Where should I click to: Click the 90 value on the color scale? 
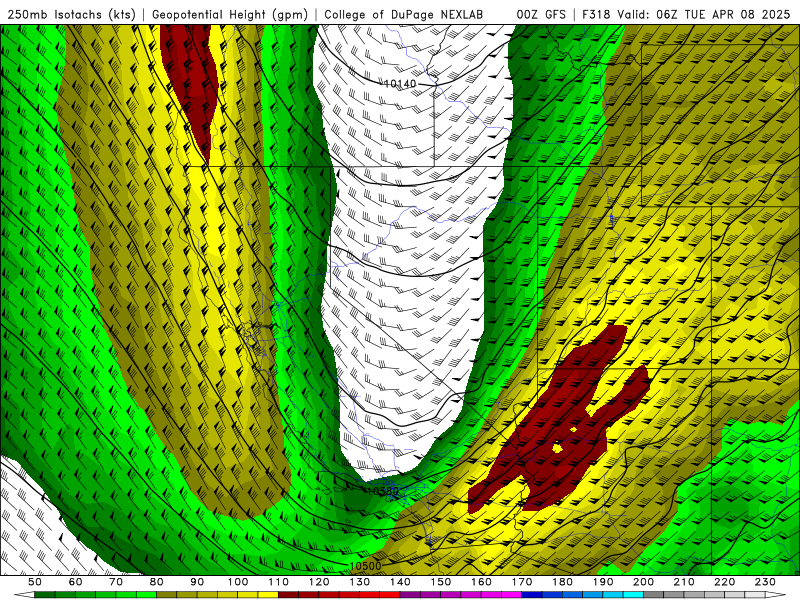pyautogui.click(x=197, y=582)
